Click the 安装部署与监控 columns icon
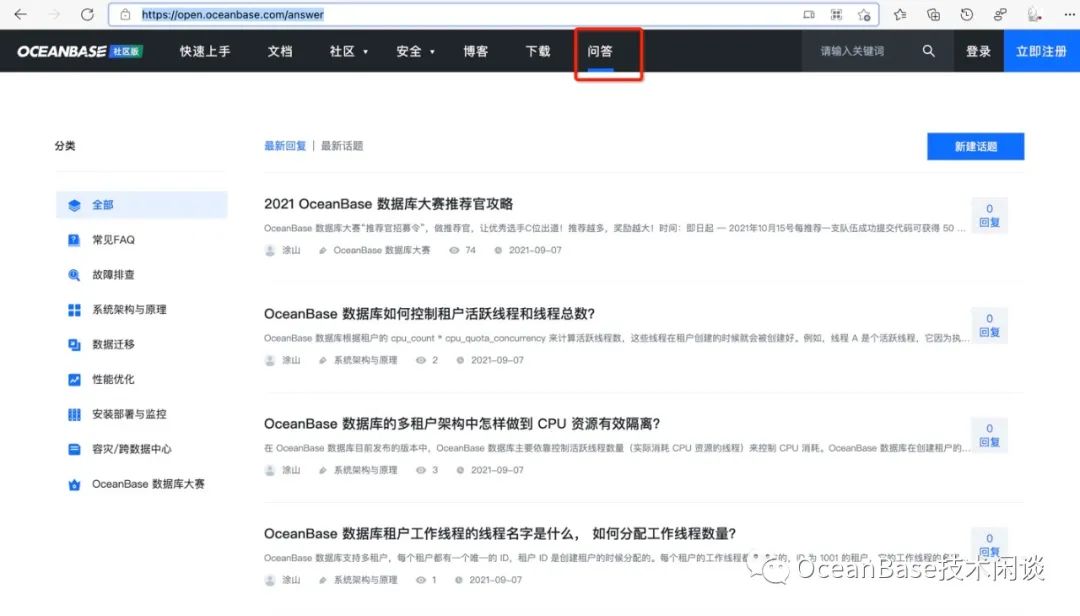The width and height of the screenshot is (1080, 616). coord(74,414)
